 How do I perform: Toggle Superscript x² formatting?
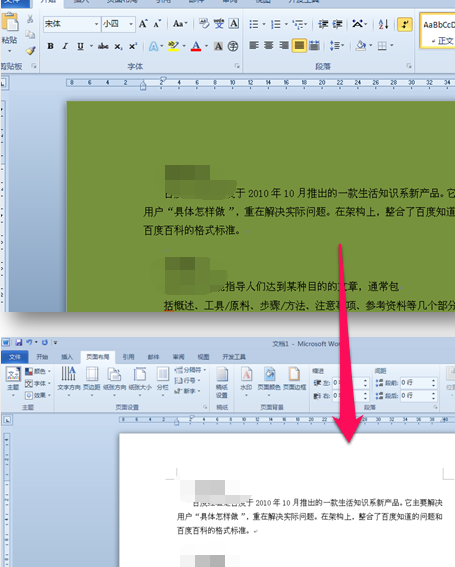[133, 46]
